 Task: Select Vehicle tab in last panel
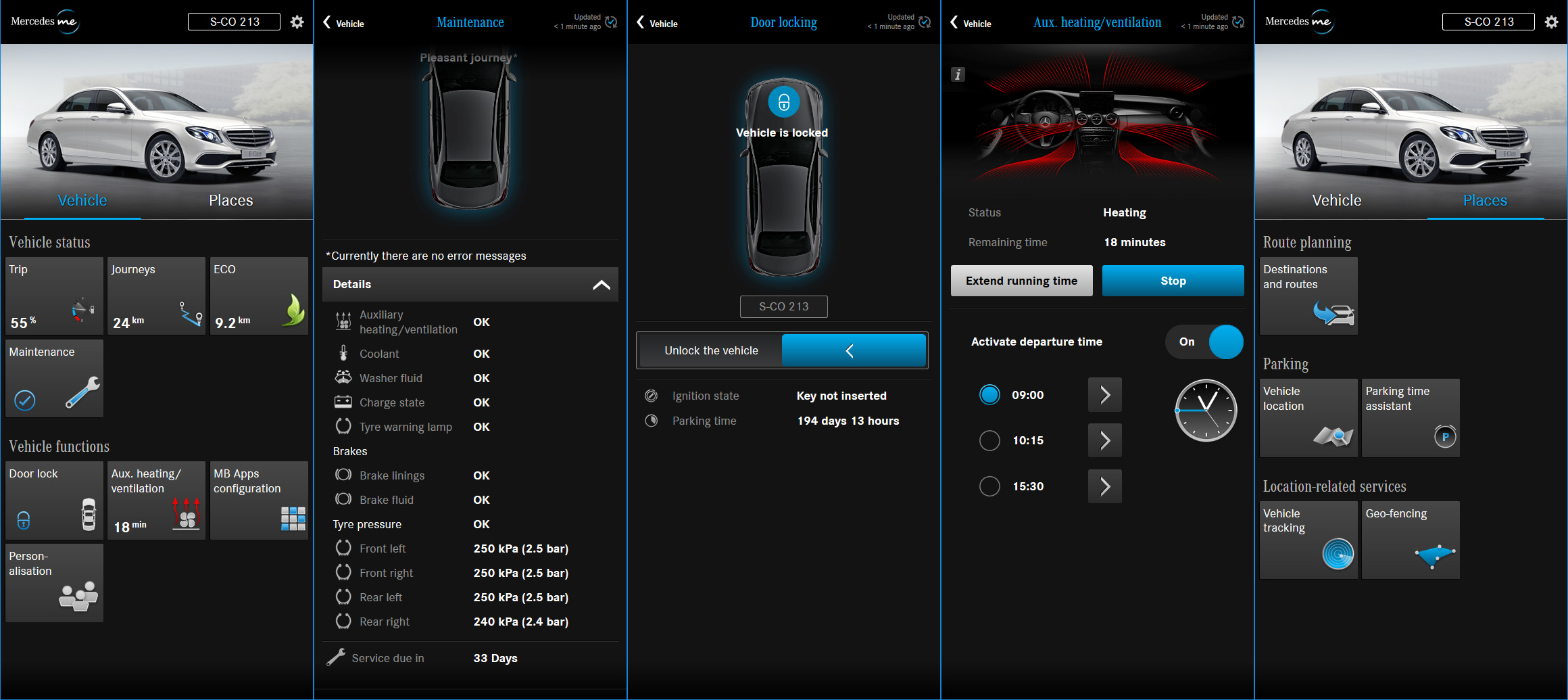click(1337, 200)
